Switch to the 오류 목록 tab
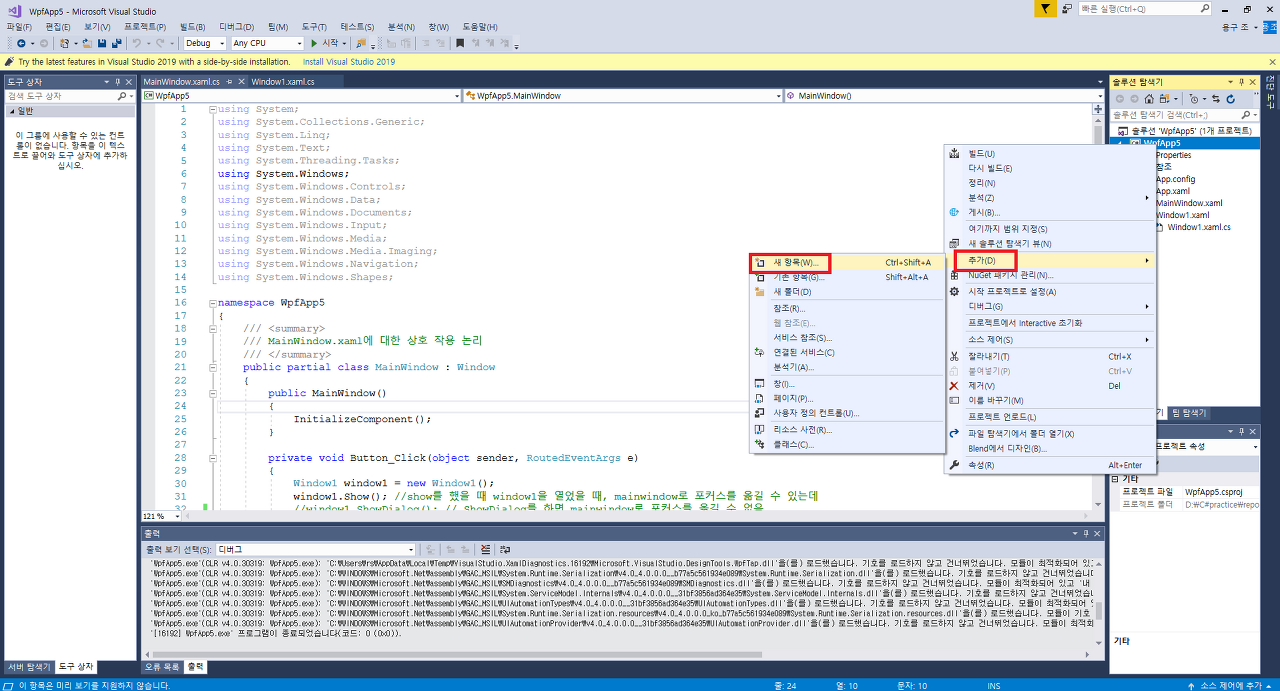 pyautogui.click(x=162, y=666)
